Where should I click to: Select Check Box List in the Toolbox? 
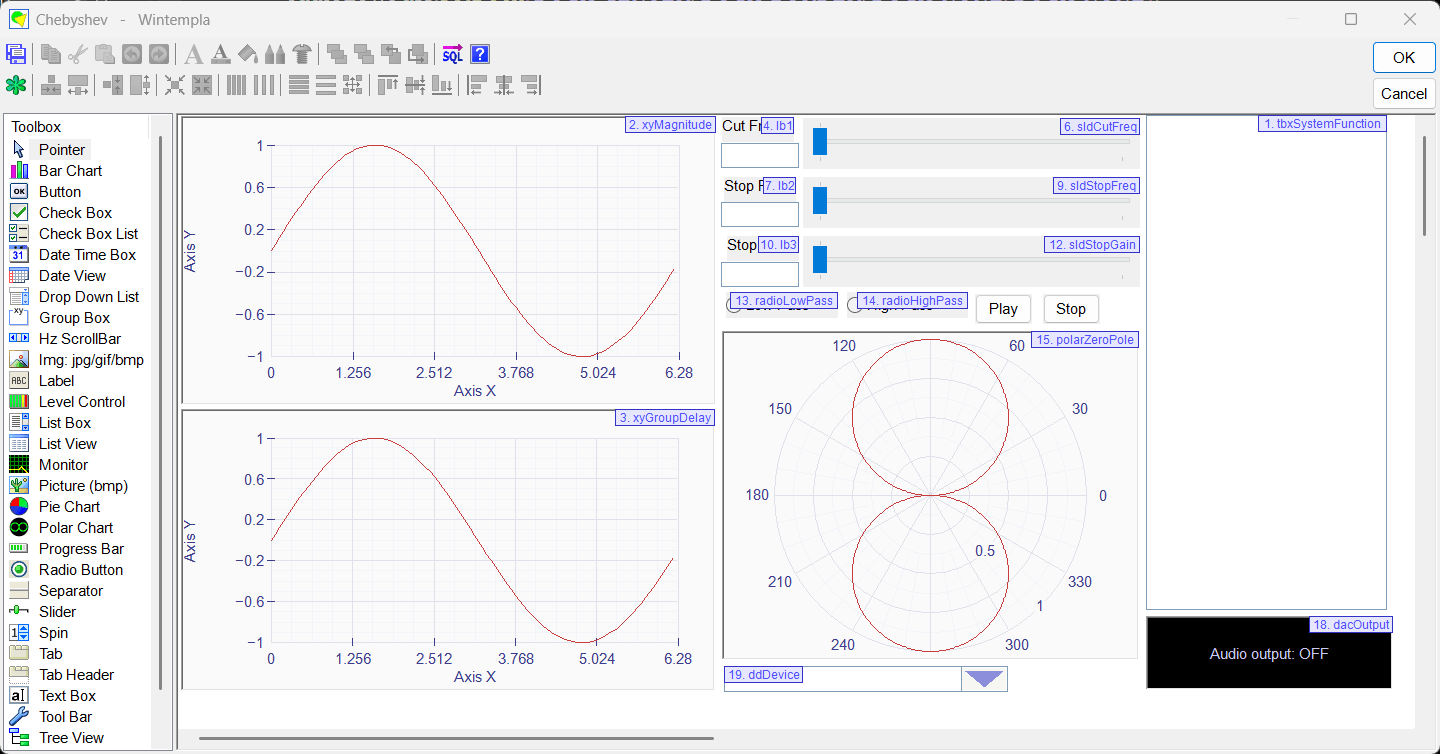point(88,234)
